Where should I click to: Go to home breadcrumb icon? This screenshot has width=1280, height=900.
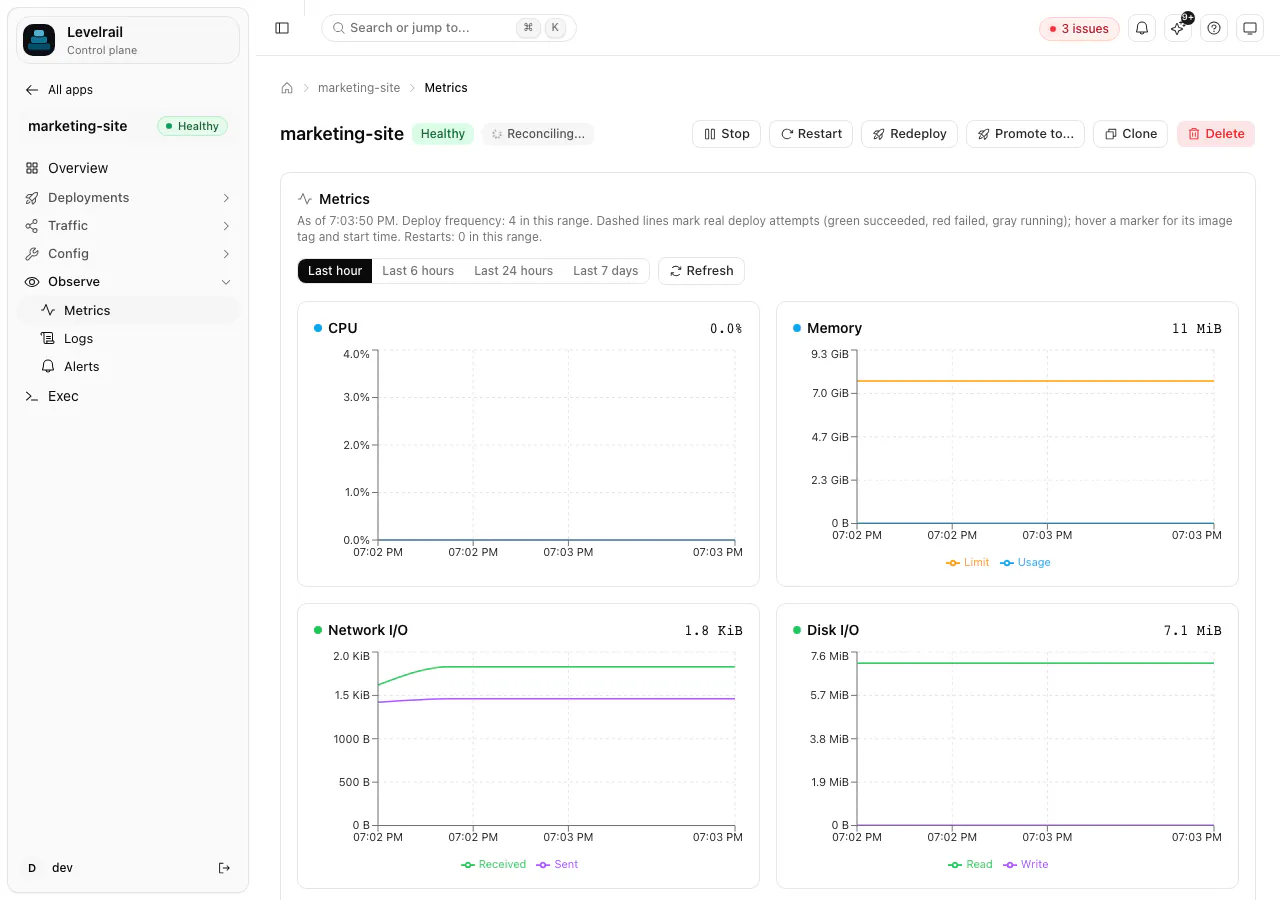[287, 88]
